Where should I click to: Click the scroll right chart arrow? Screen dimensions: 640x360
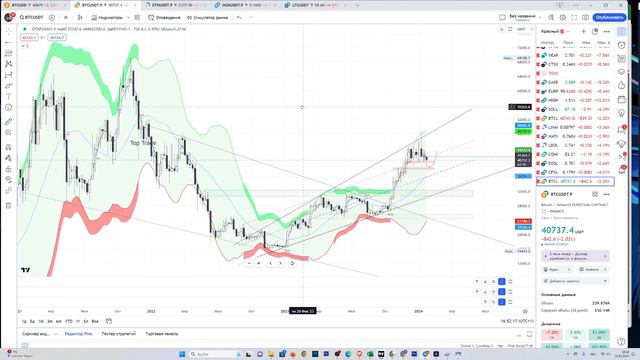[280, 263]
